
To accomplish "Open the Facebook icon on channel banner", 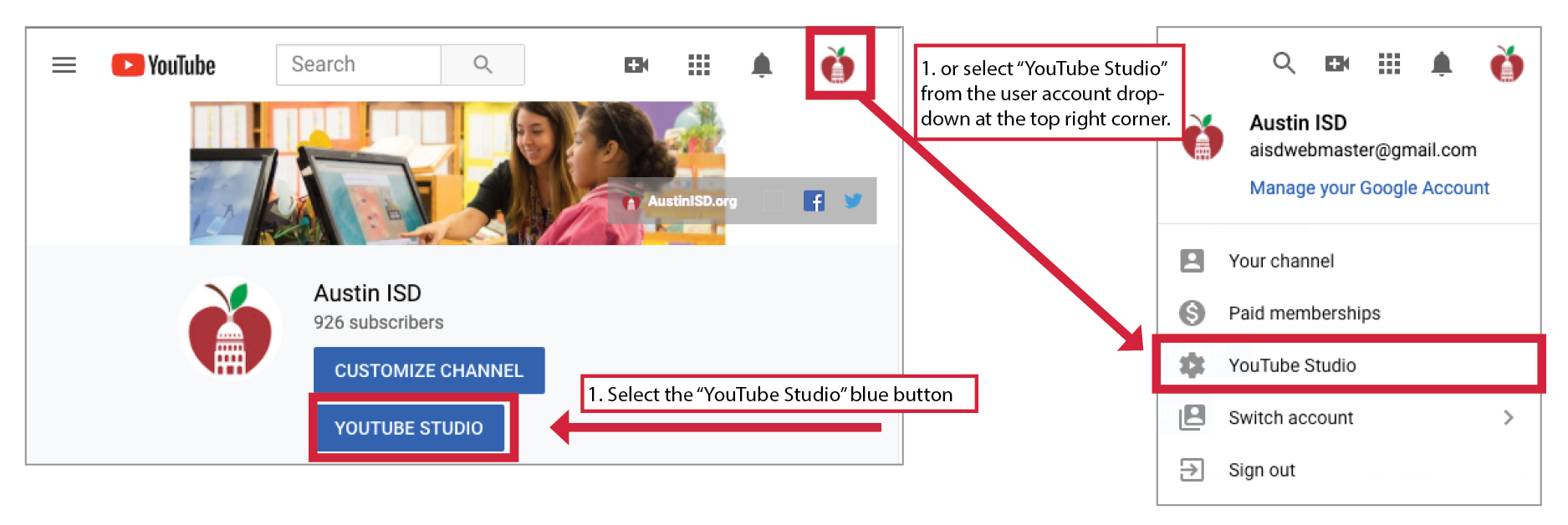I will (813, 201).
